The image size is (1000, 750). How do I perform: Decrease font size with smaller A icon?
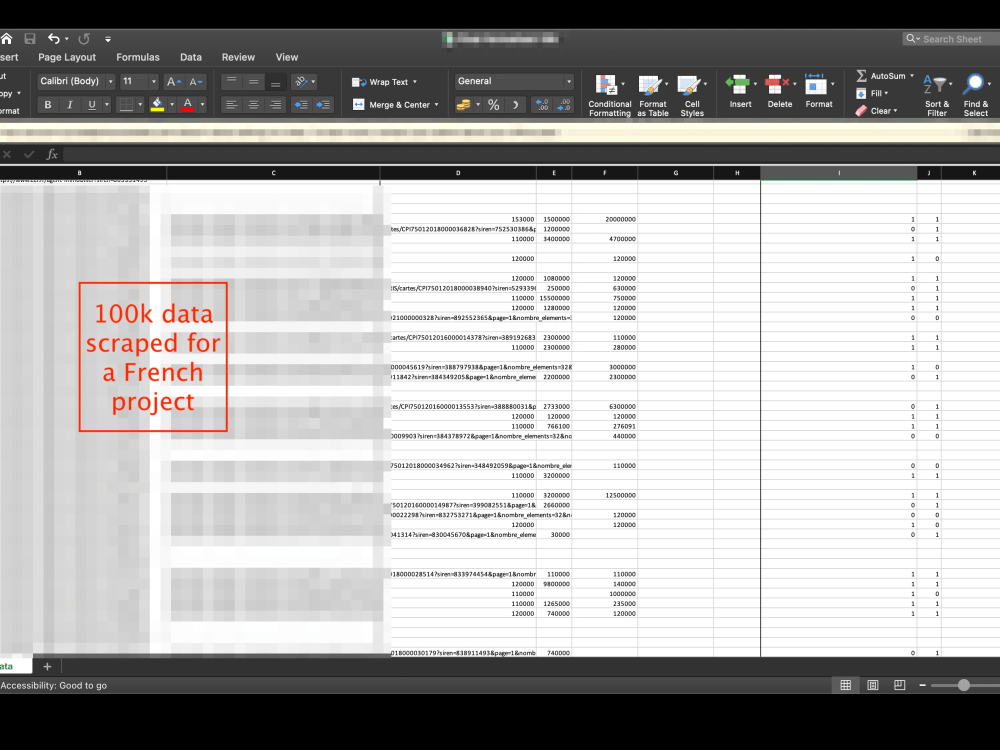pyautogui.click(x=196, y=82)
